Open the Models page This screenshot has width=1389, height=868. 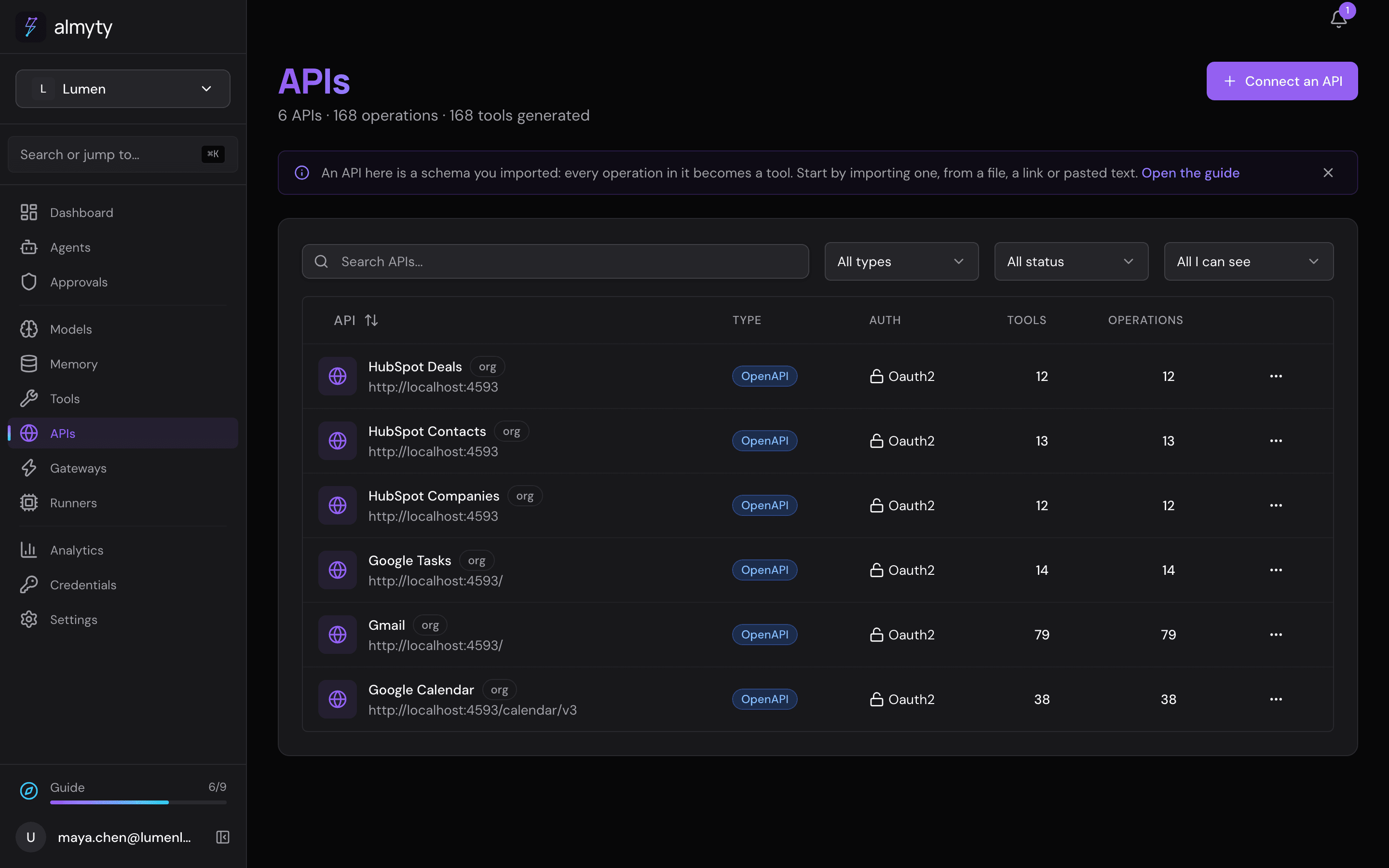click(123, 329)
